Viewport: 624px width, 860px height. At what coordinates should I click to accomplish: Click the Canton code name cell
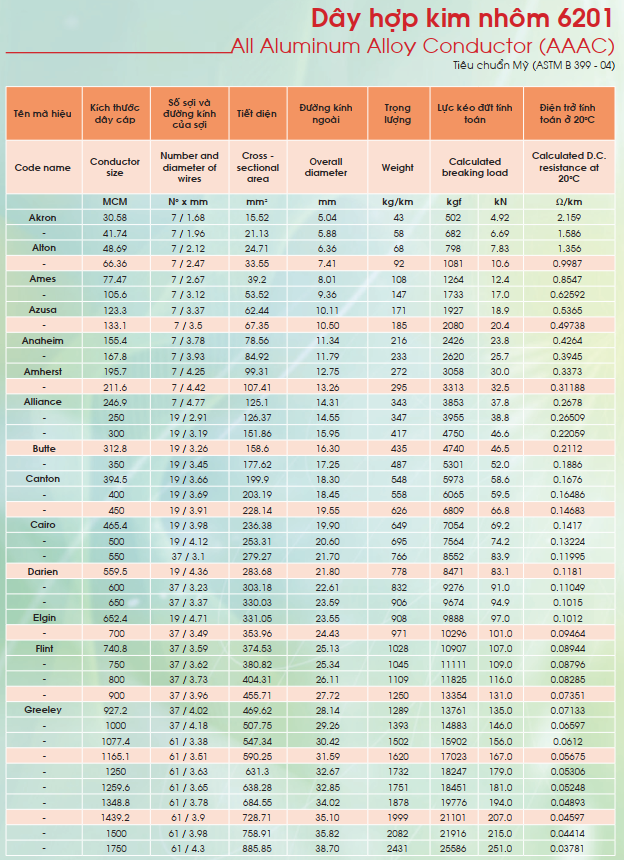coord(43,479)
